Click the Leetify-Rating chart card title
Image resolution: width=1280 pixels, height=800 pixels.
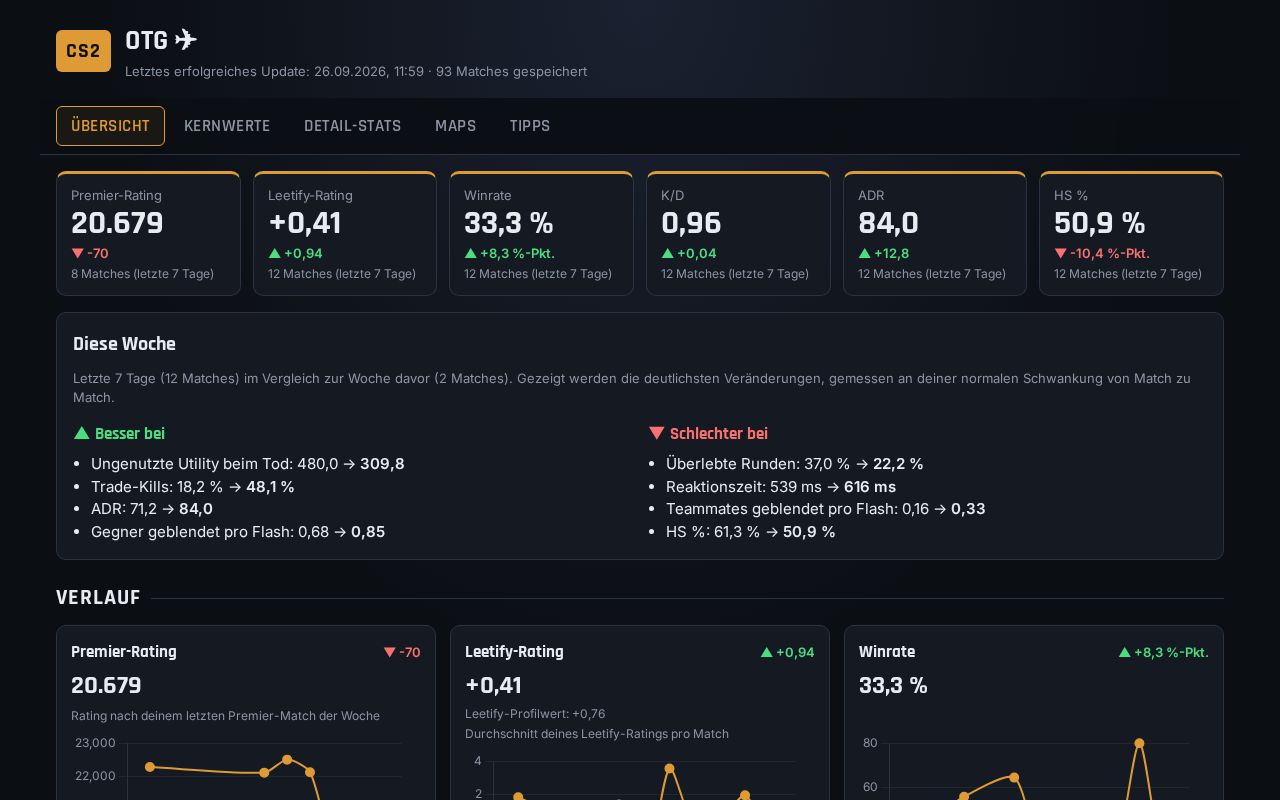tap(514, 652)
